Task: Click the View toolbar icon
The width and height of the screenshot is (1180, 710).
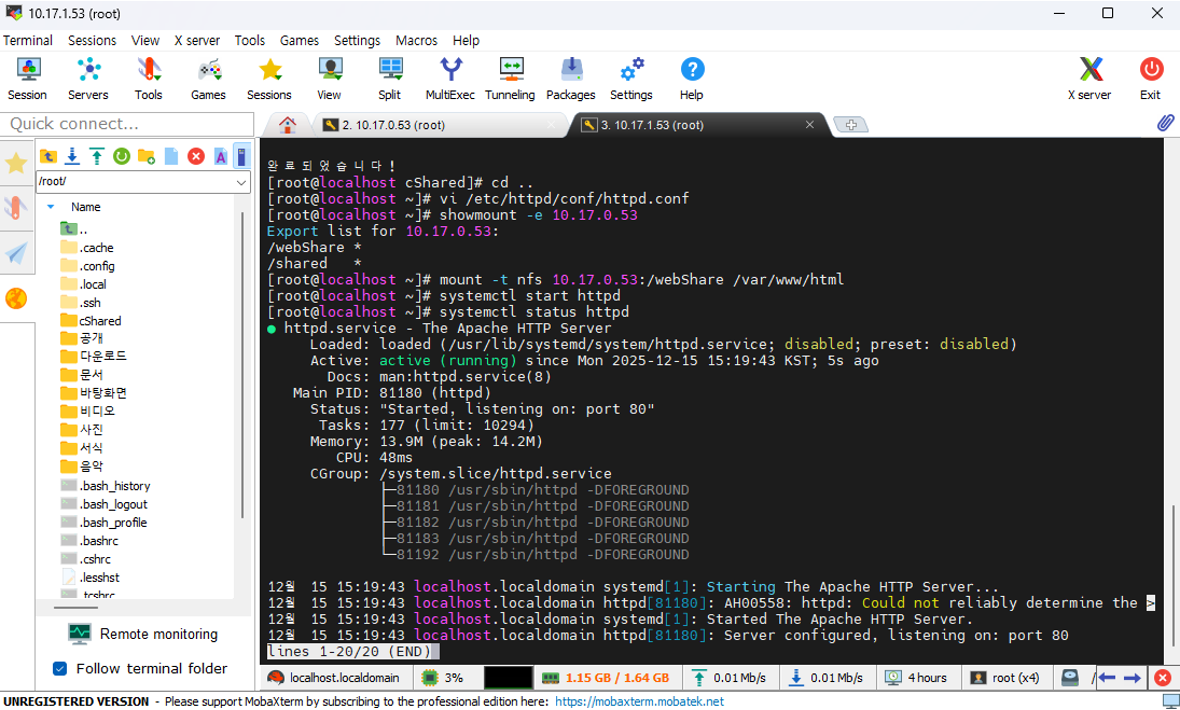Action: [329, 78]
